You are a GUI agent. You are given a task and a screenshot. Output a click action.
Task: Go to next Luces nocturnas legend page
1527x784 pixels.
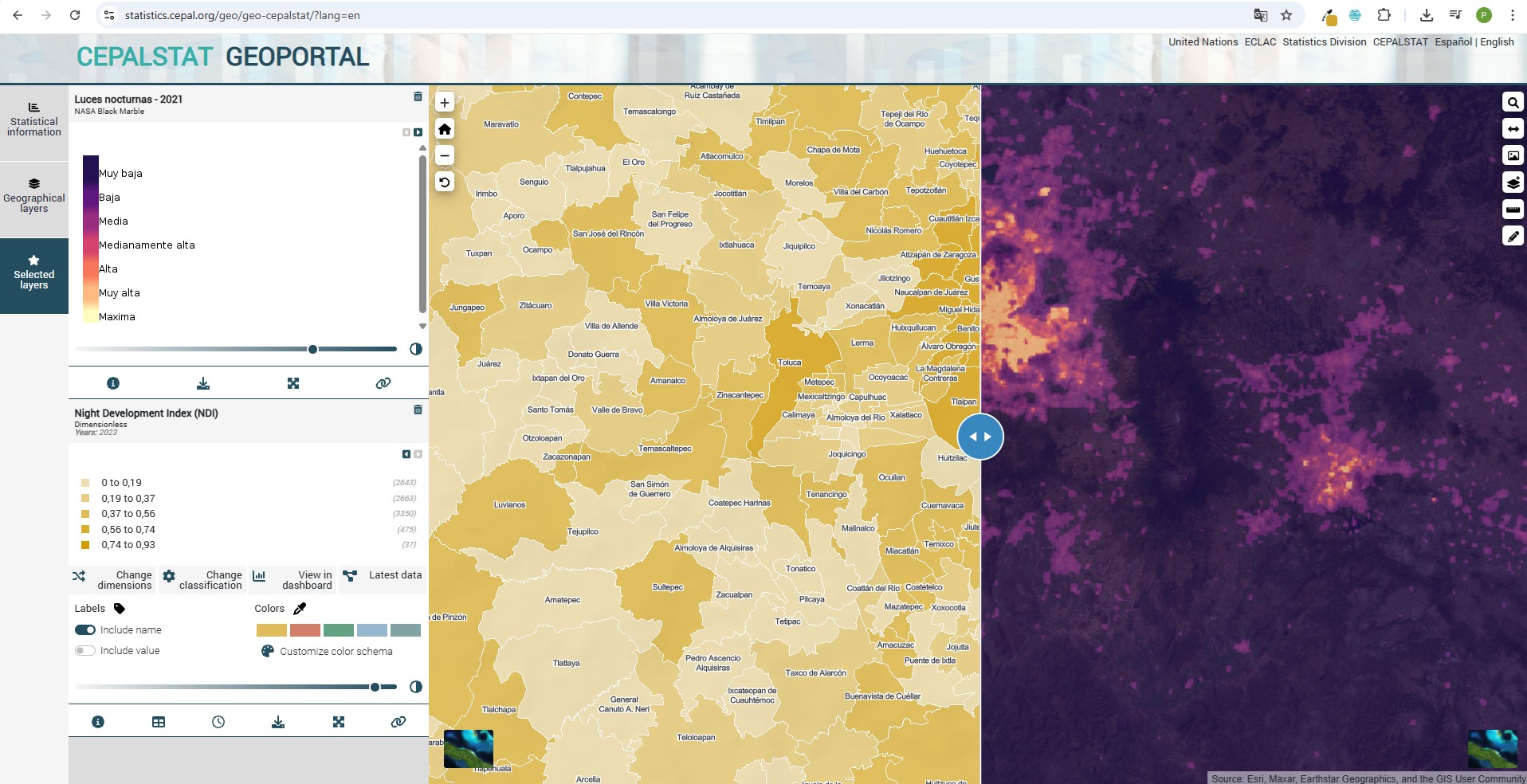[418, 132]
